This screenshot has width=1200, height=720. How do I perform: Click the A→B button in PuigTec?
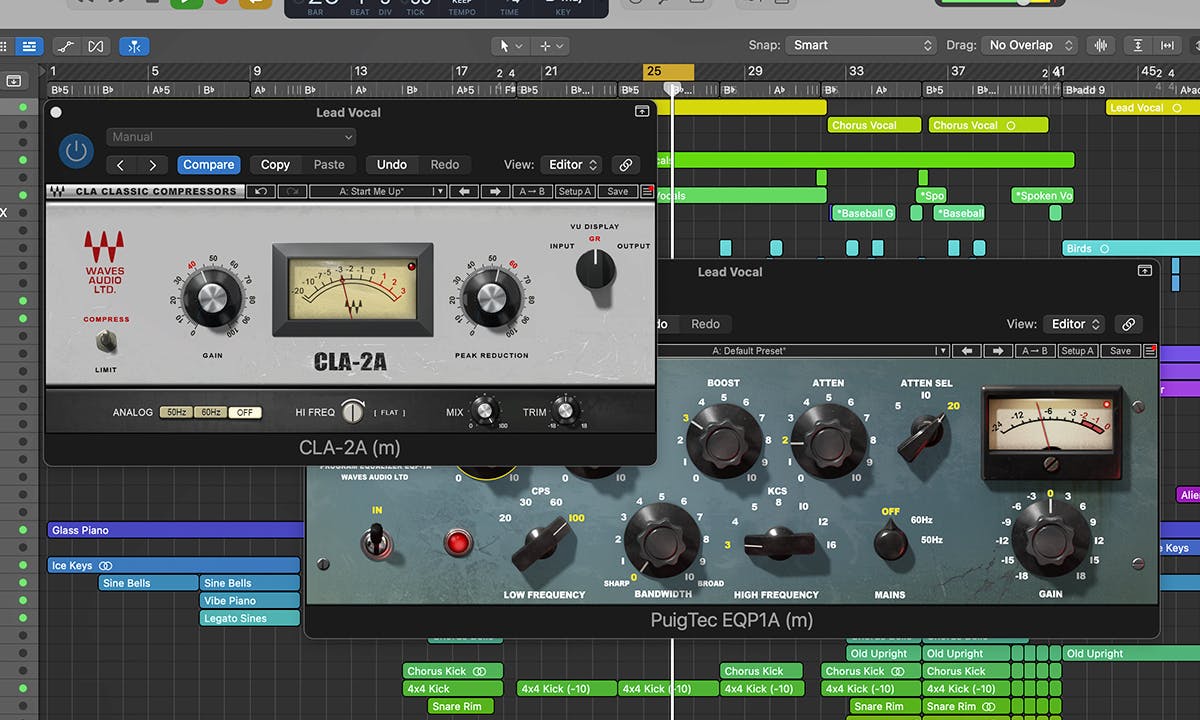[x=1035, y=351]
